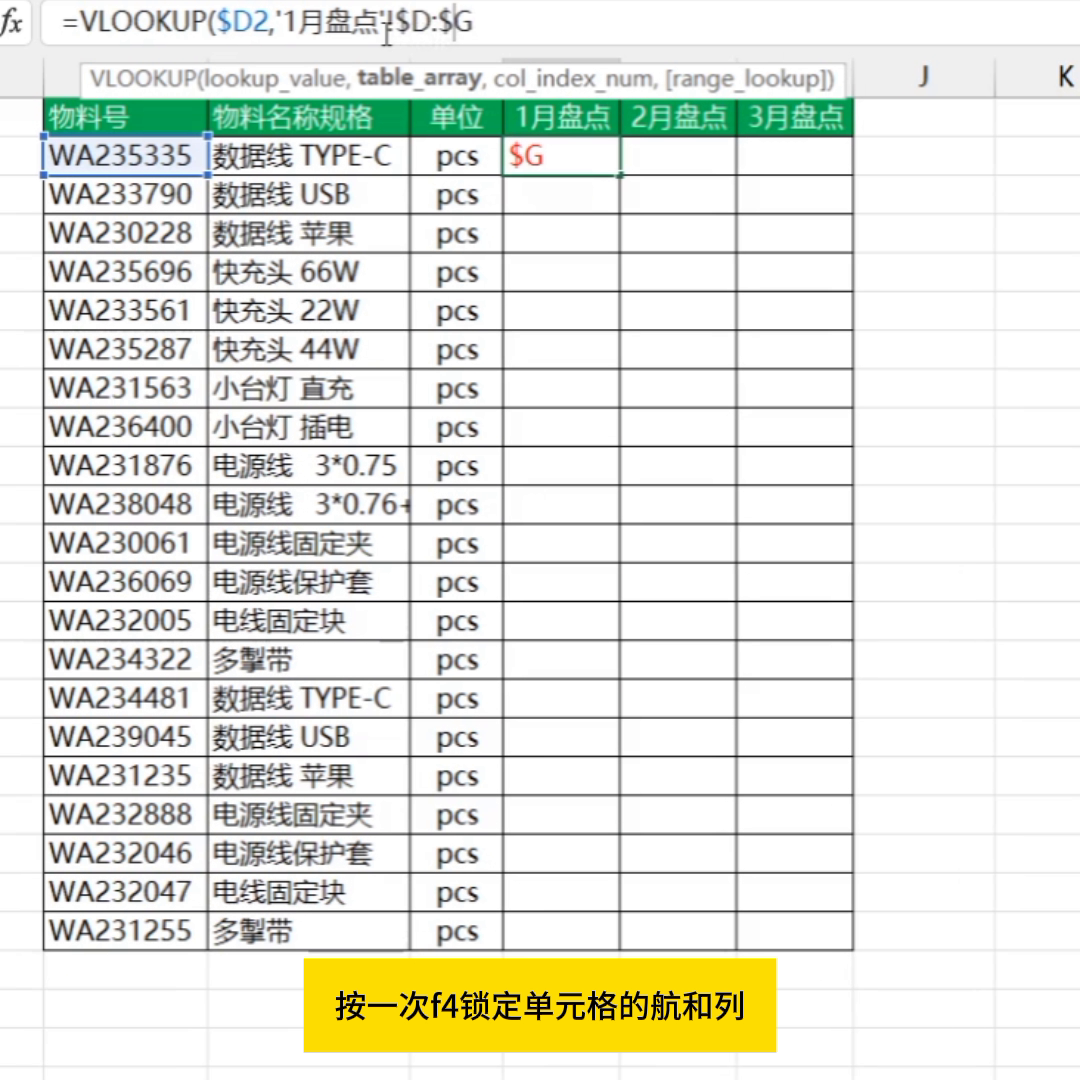Click 电源线 3*0.75 name cell
Viewport: 1080px width, 1080px height.
tap(309, 466)
